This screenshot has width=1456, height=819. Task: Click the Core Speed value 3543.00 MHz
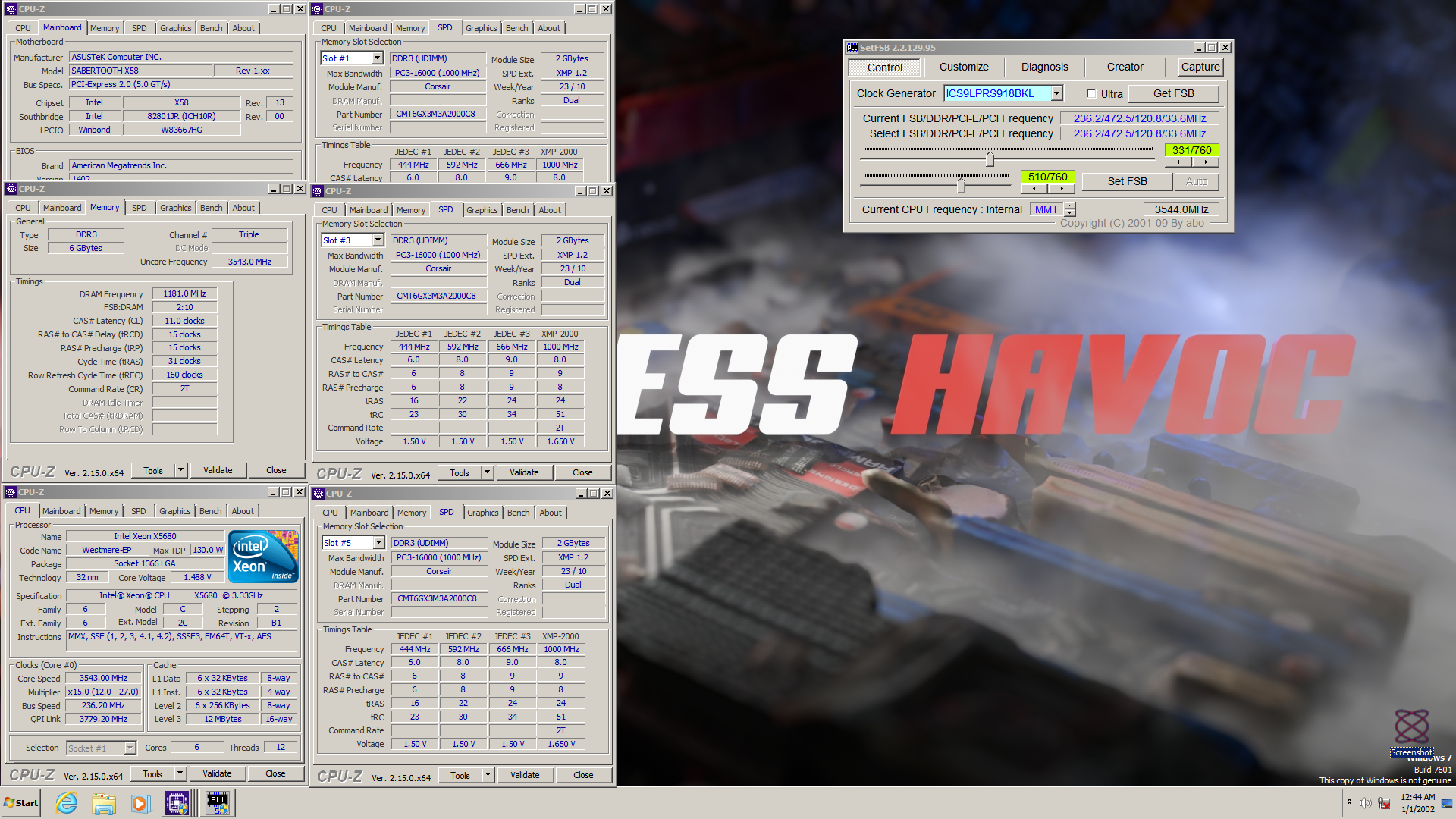(x=103, y=678)
